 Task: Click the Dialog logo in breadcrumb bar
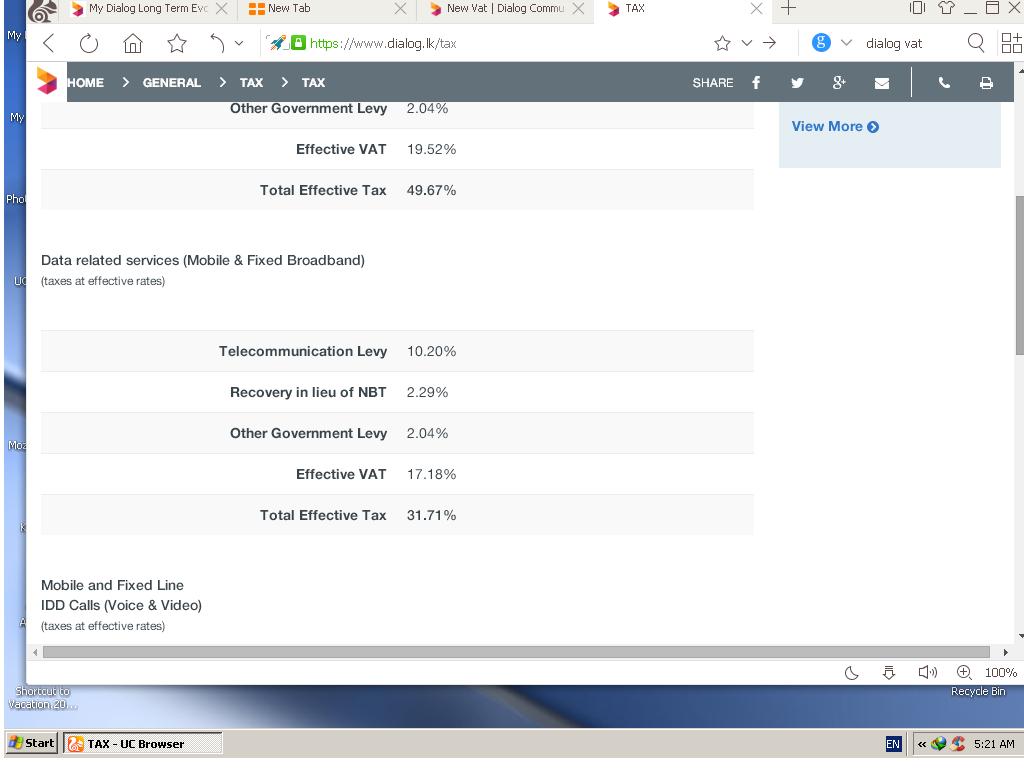47,82
